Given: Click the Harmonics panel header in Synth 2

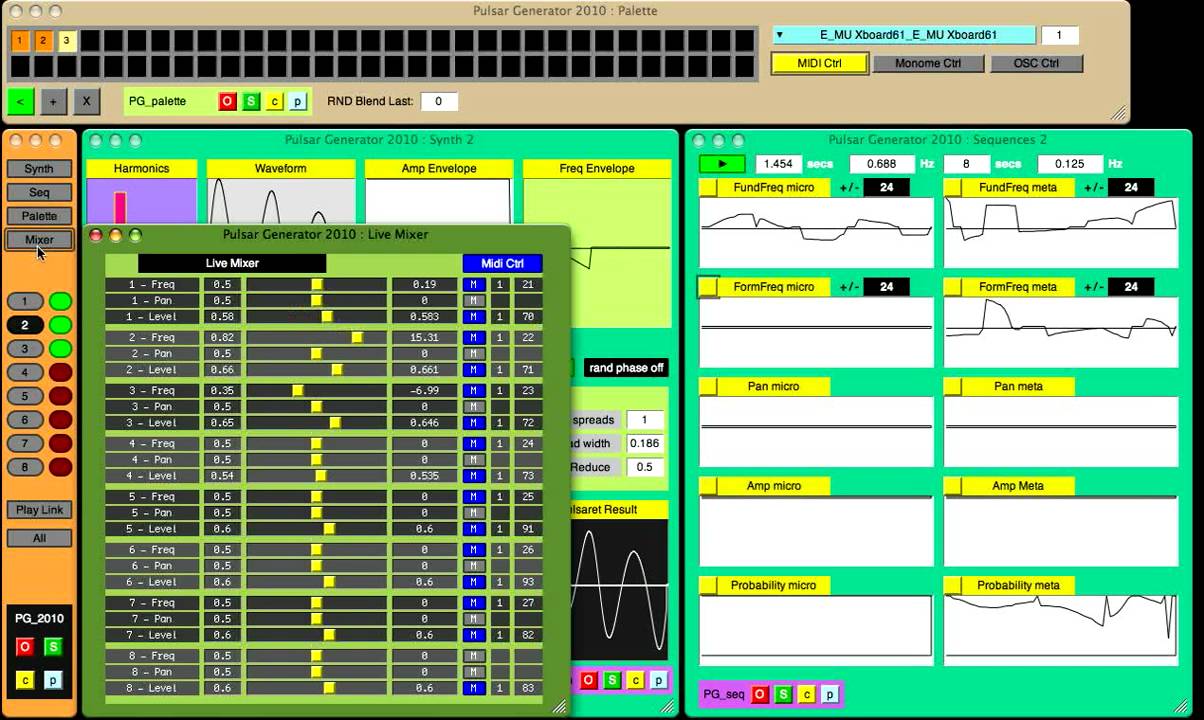Looking at the screenshot, I should pos(142,169).
